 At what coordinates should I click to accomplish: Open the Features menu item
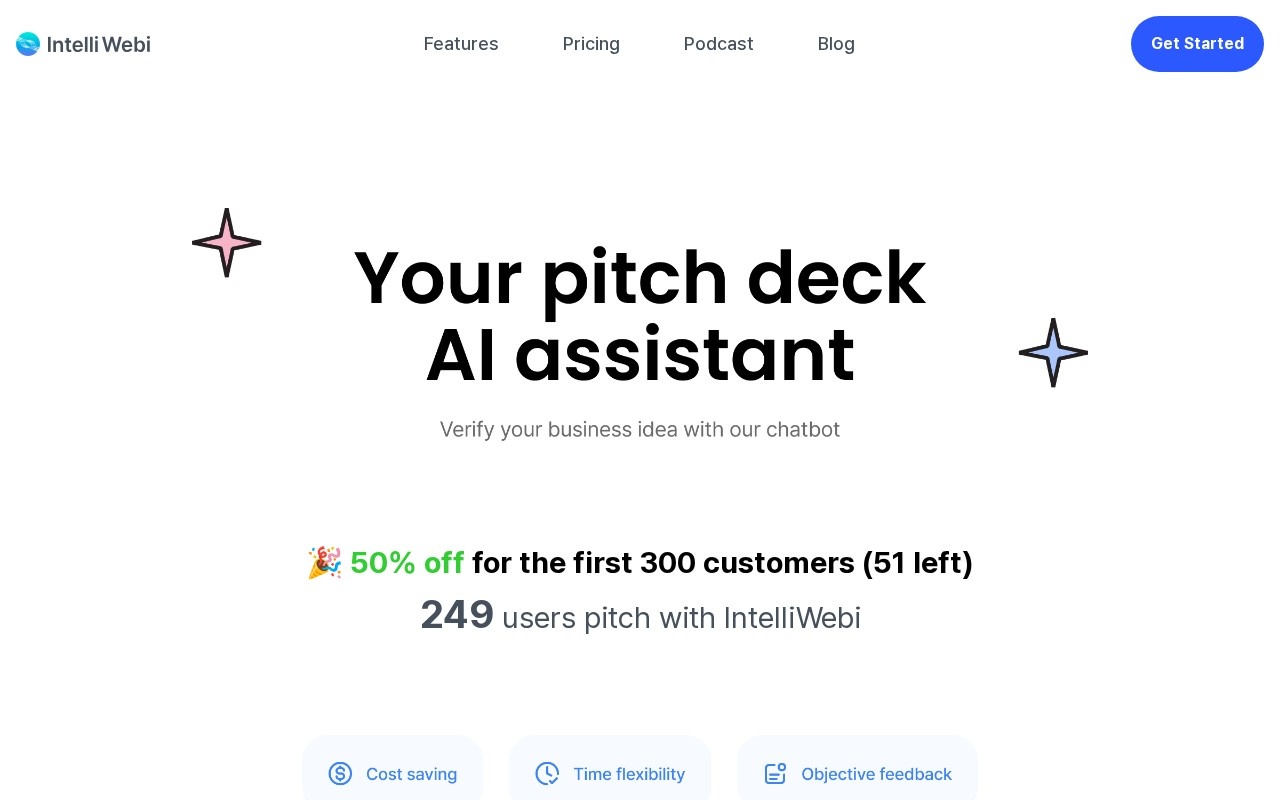coord(461,44)
